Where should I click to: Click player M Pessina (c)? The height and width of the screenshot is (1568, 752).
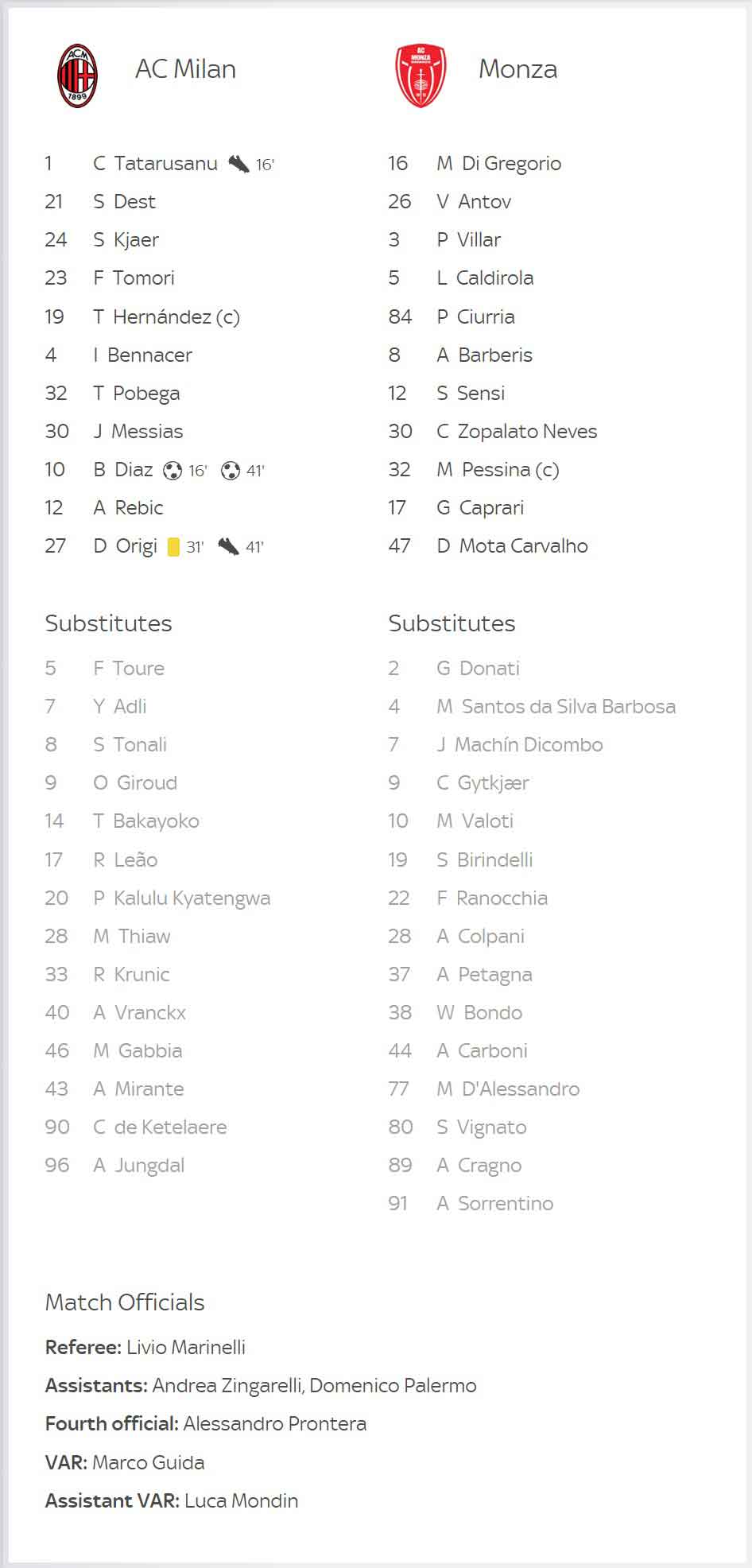click(x=498, y=470)
